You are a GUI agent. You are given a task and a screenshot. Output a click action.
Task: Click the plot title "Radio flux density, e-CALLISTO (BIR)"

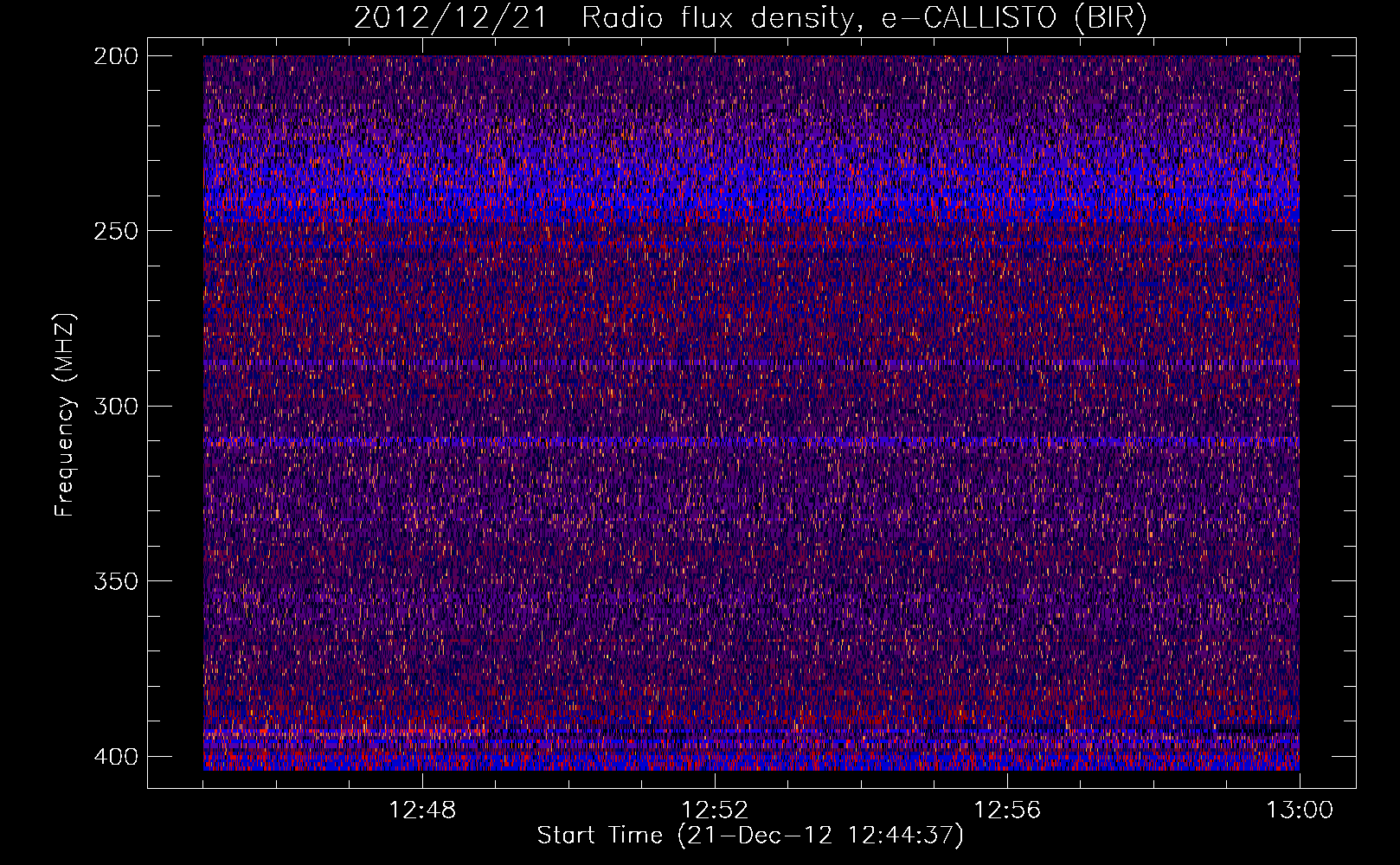click(x=864, y=18)
